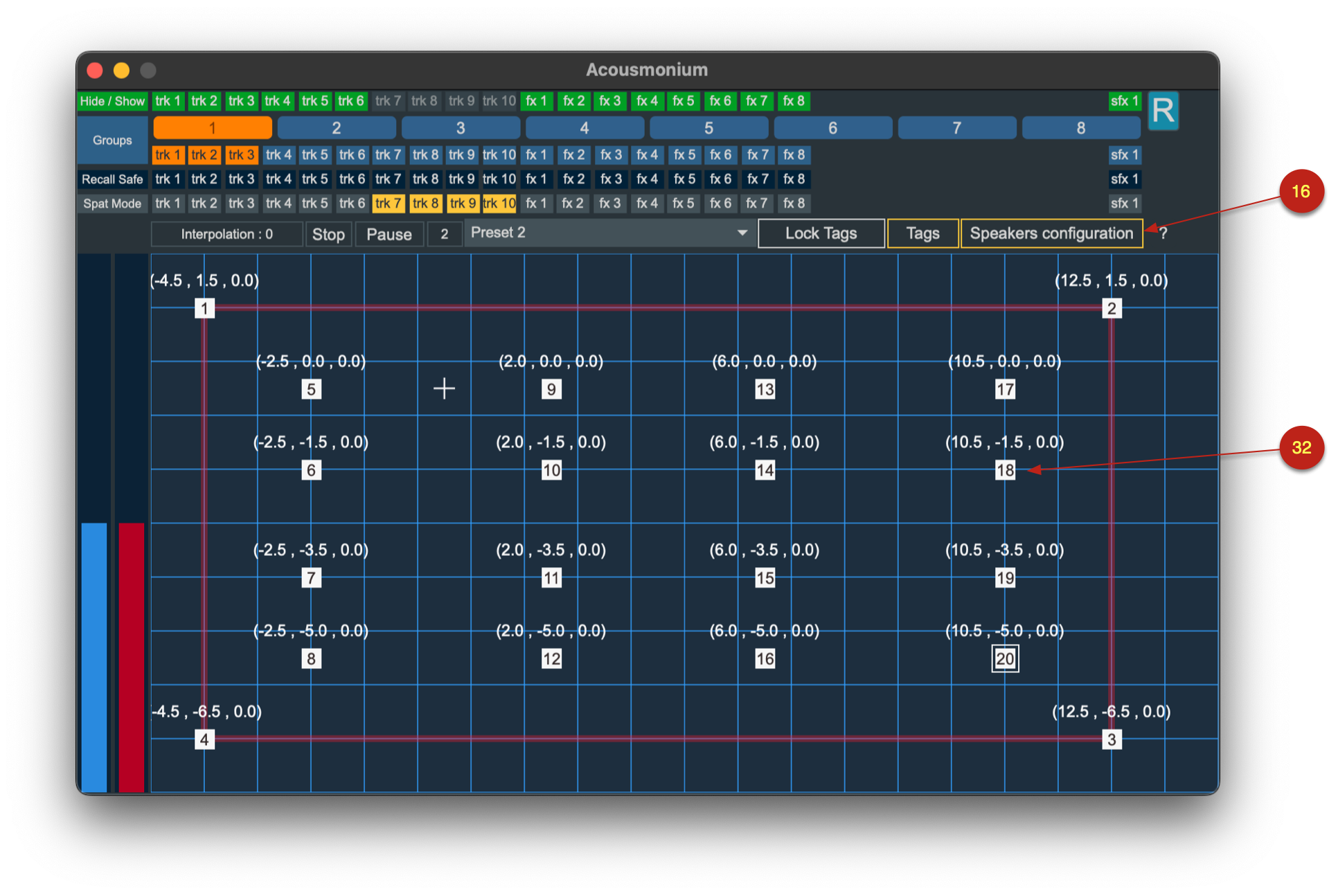Select group 5 tab
The image size is (1329, 896).
point(708,128)
